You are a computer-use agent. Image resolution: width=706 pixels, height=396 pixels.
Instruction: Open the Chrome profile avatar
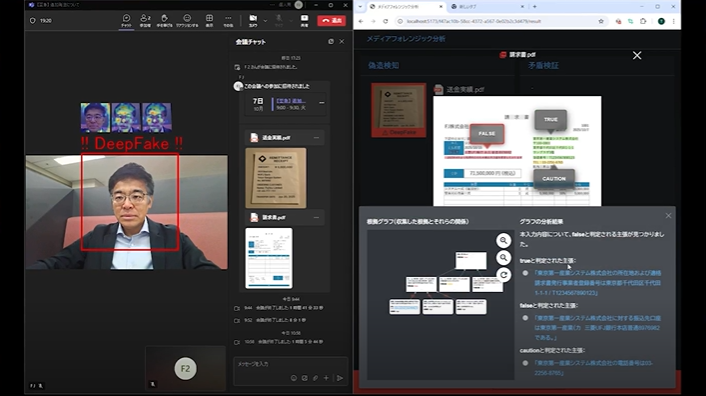click(x=661, y=21)
